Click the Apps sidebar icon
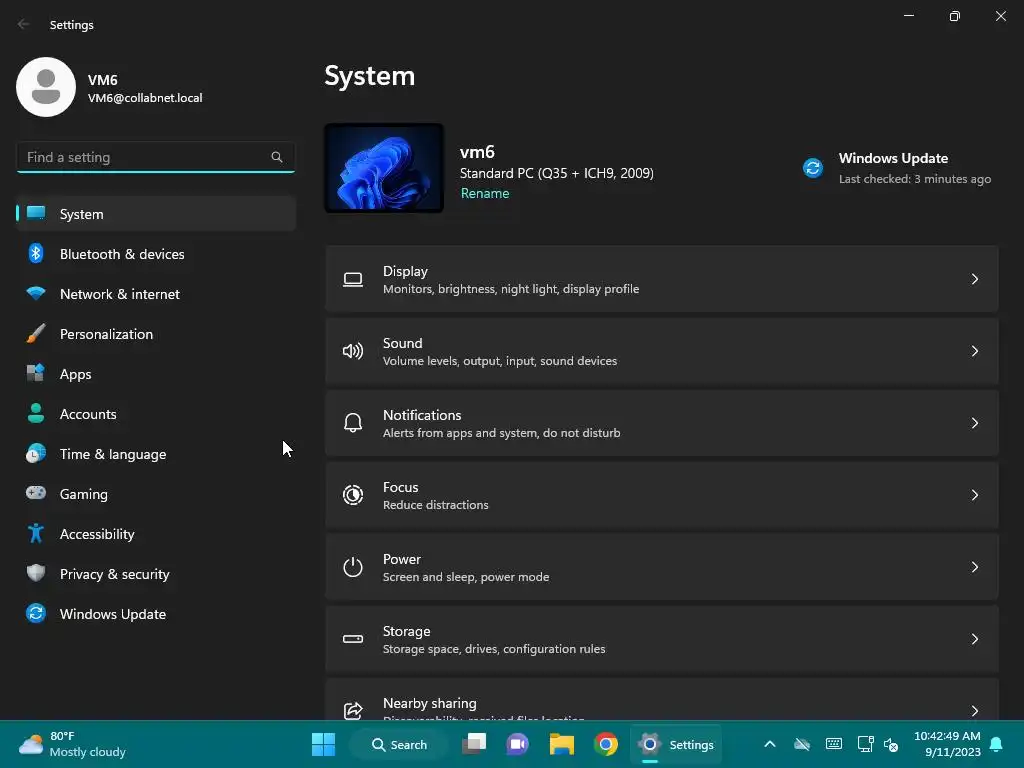Image resolution: width=1024 pixels, height=768 pixels. 36,373
